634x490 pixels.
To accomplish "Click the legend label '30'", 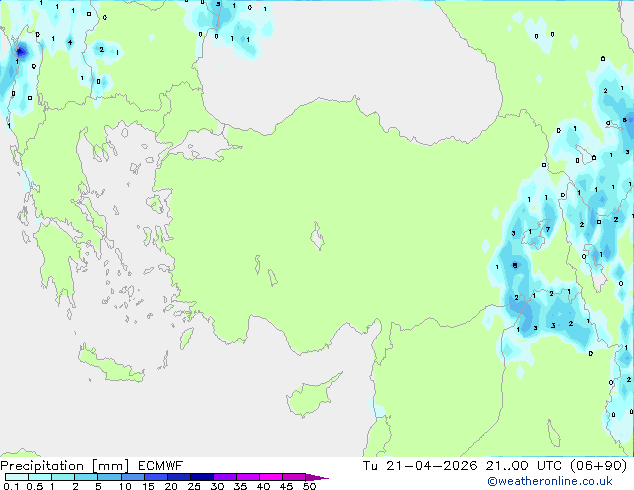I will [217, 486].
